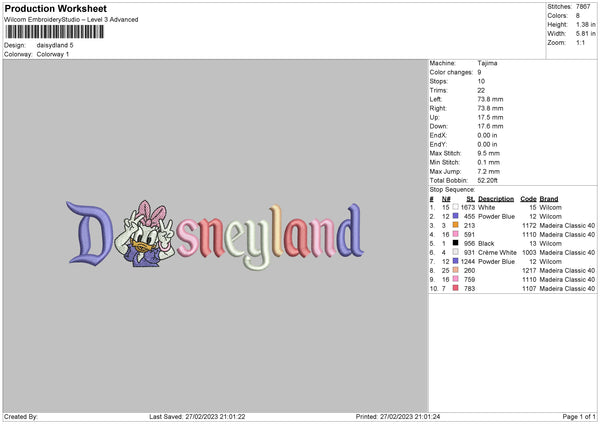The height and width of the screenshot is (424, 600).
Task: Click the N# column header
Action: (x=446, y=199)
